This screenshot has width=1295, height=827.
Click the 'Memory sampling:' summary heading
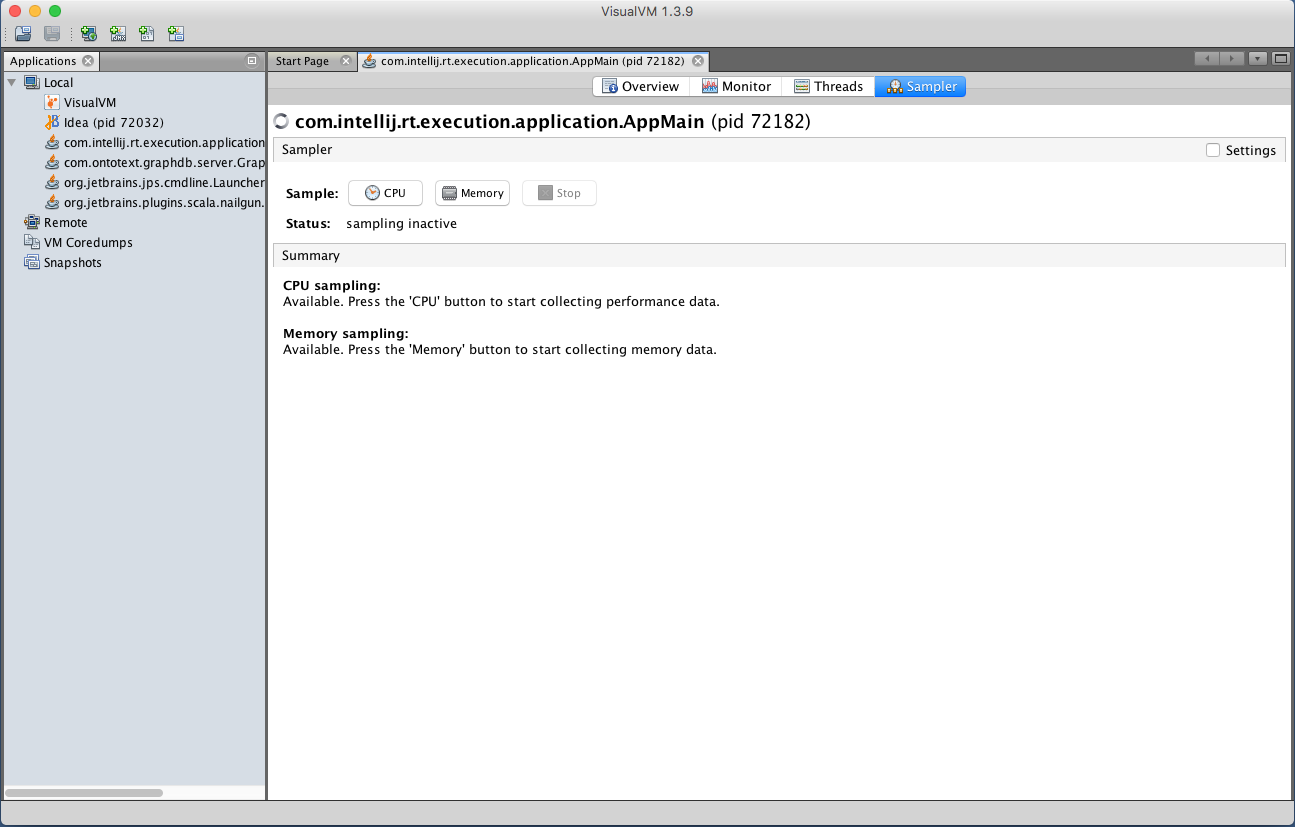[x=346, y=334]
